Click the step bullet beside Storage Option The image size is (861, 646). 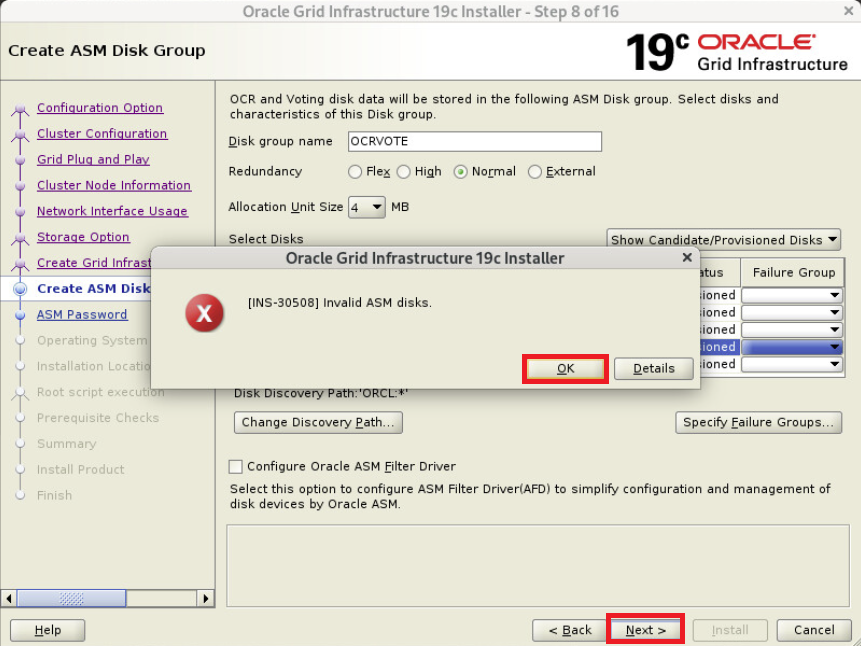click(x=20, y=237)
